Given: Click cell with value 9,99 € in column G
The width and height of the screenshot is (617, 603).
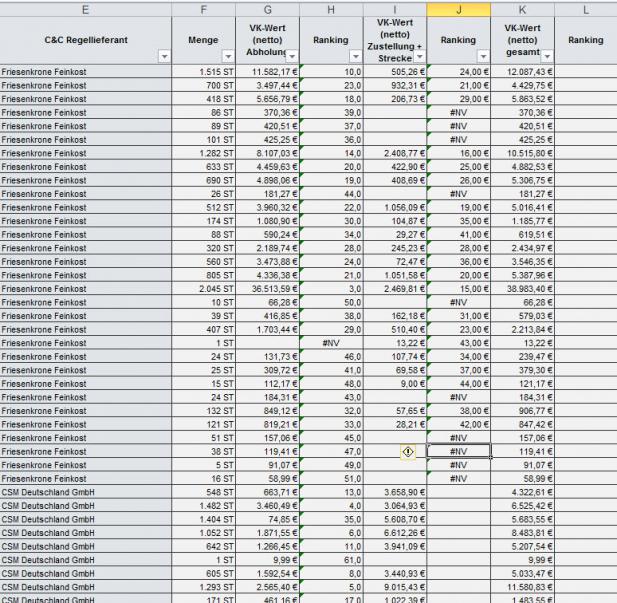Looking at the screenshot, I should coord(268,560).
